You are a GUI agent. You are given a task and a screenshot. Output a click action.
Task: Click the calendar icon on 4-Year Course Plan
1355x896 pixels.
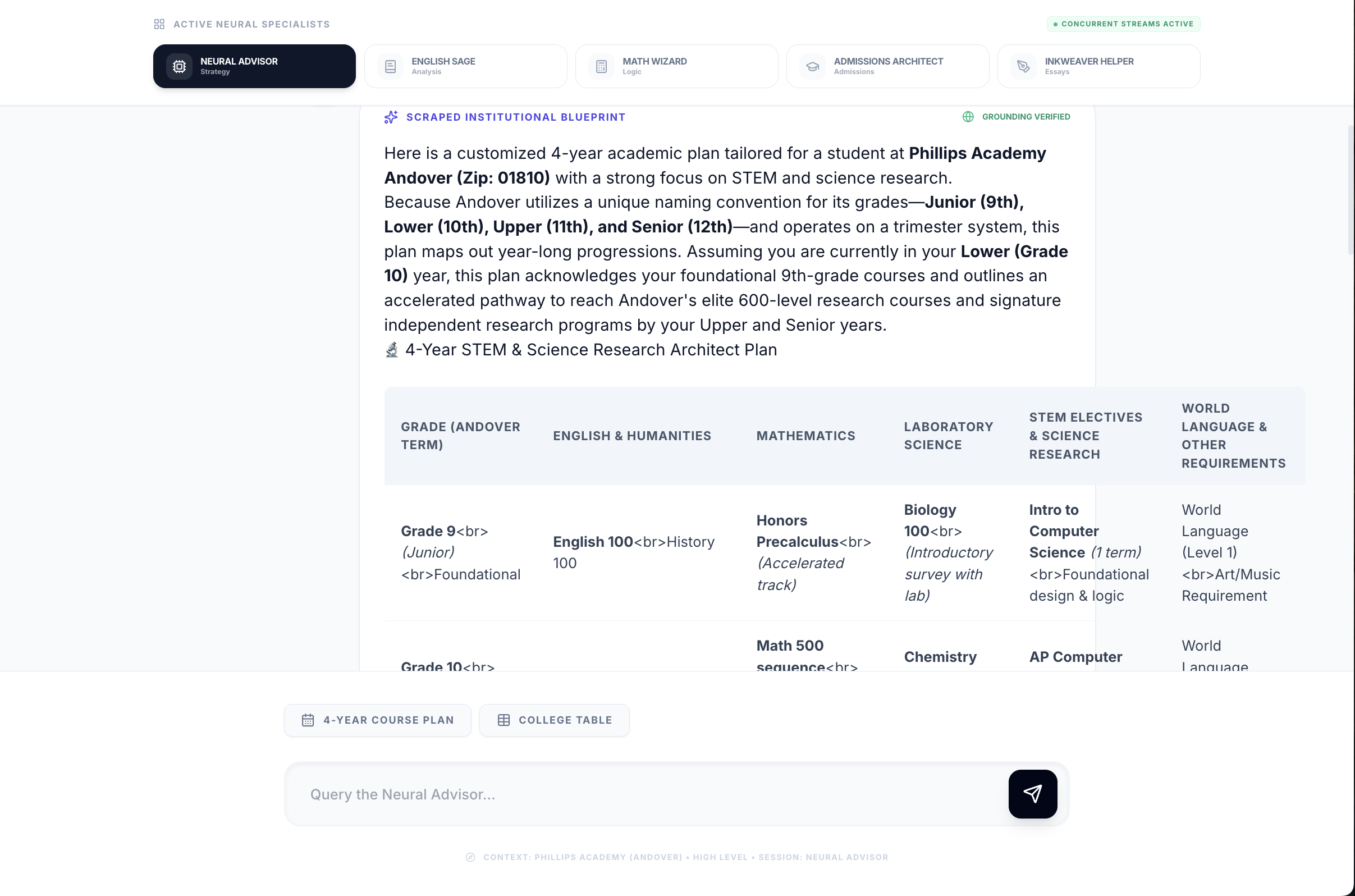[308, 720]
